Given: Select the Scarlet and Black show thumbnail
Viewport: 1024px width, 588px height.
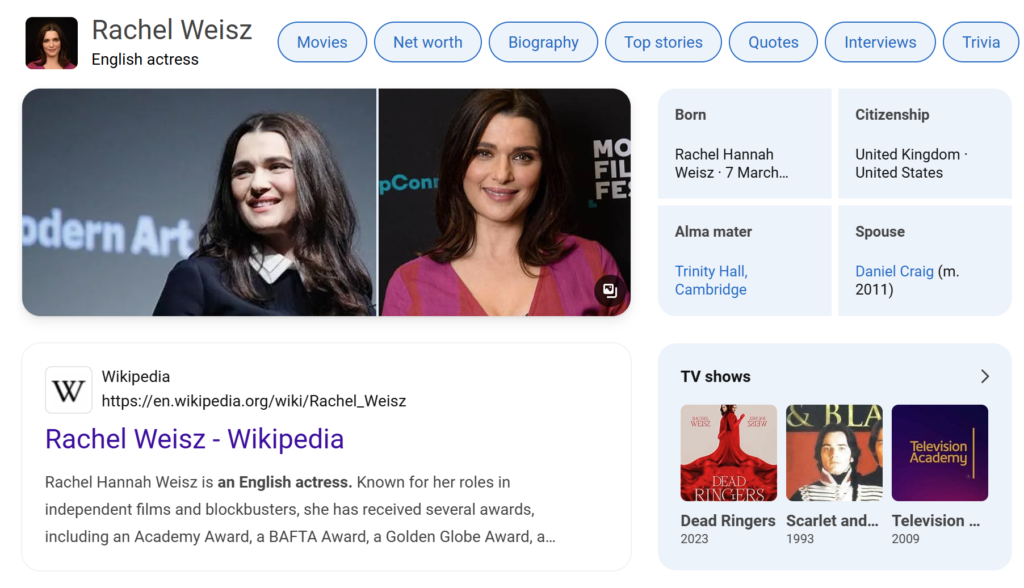Looking at the screenshot, I should point(834,453).
